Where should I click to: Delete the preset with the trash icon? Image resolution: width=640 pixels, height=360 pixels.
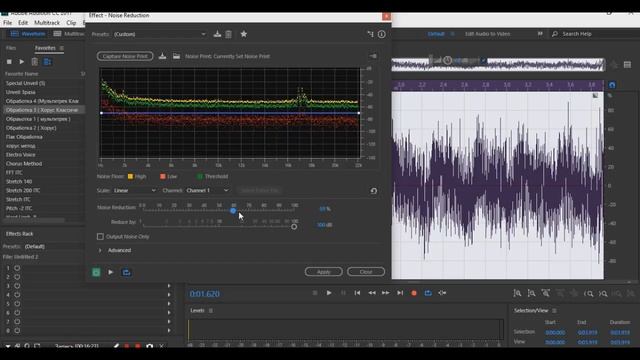click(229, 34)
